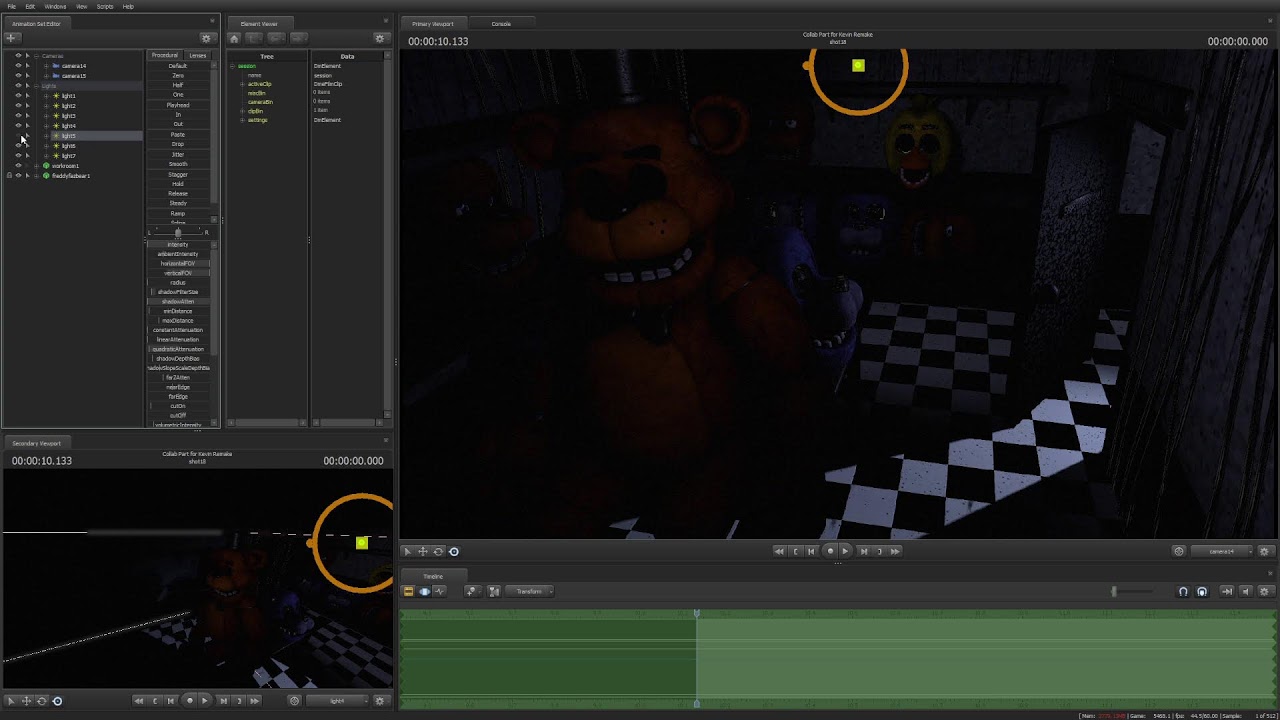Click the Animation Set Editor add (+) button
Viewport: 1280px width, 720px height.
[11, 38]
